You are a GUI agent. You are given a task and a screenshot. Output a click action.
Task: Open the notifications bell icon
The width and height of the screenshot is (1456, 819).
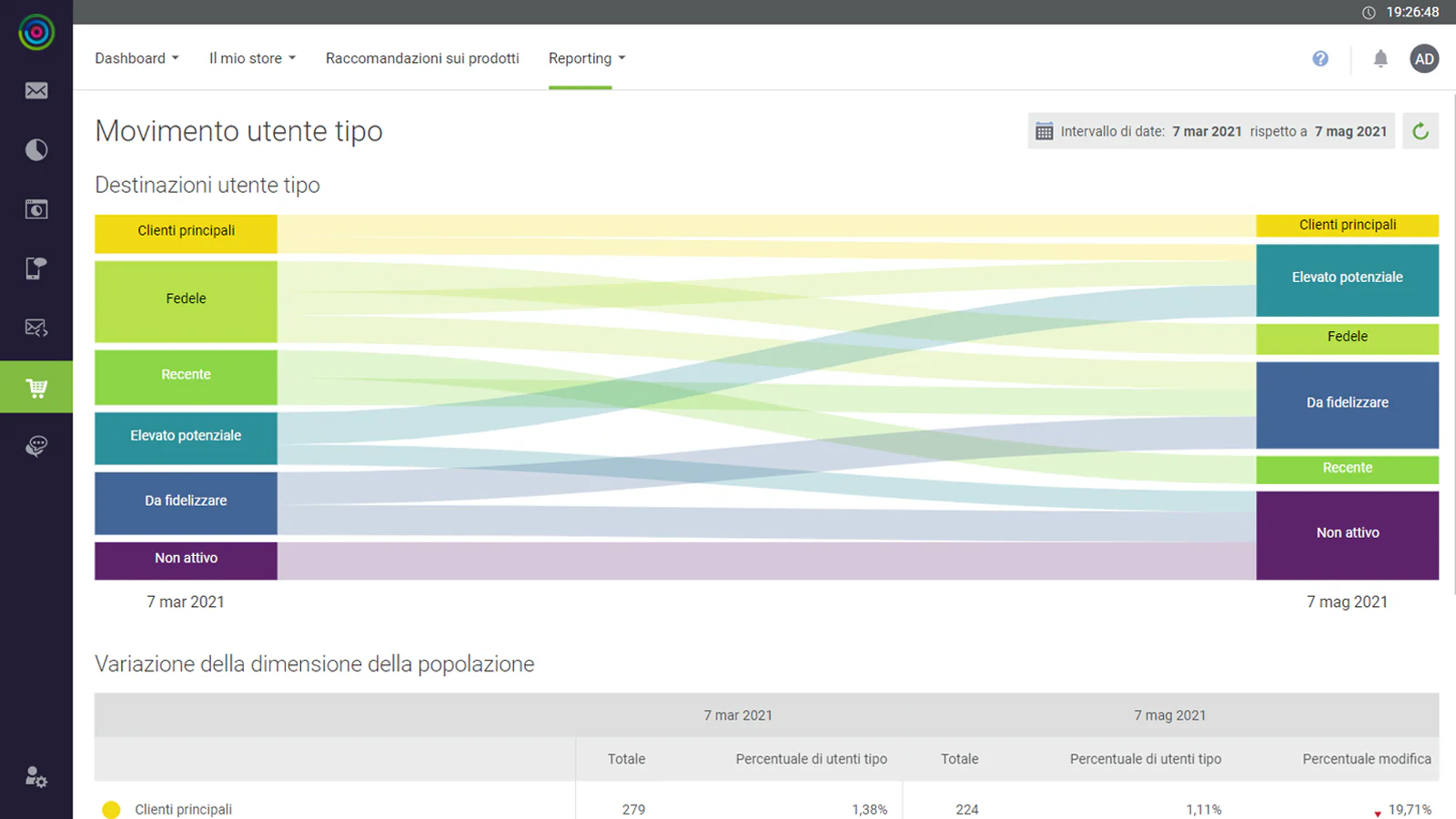pos(1380,58)
